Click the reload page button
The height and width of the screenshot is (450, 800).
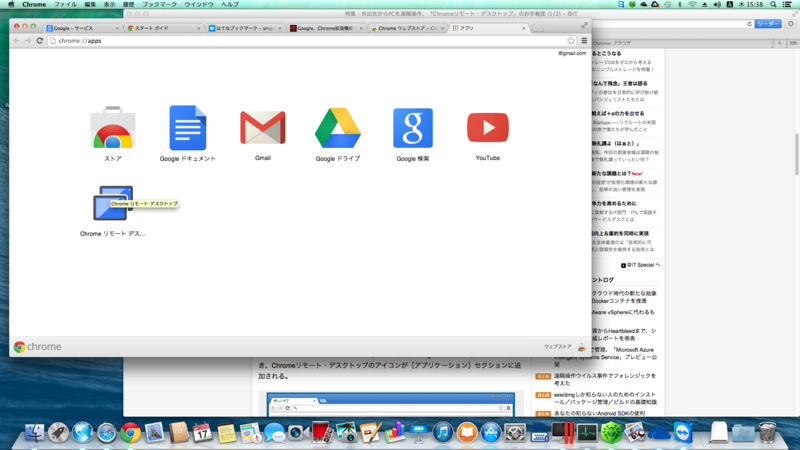tap(39, 40)
